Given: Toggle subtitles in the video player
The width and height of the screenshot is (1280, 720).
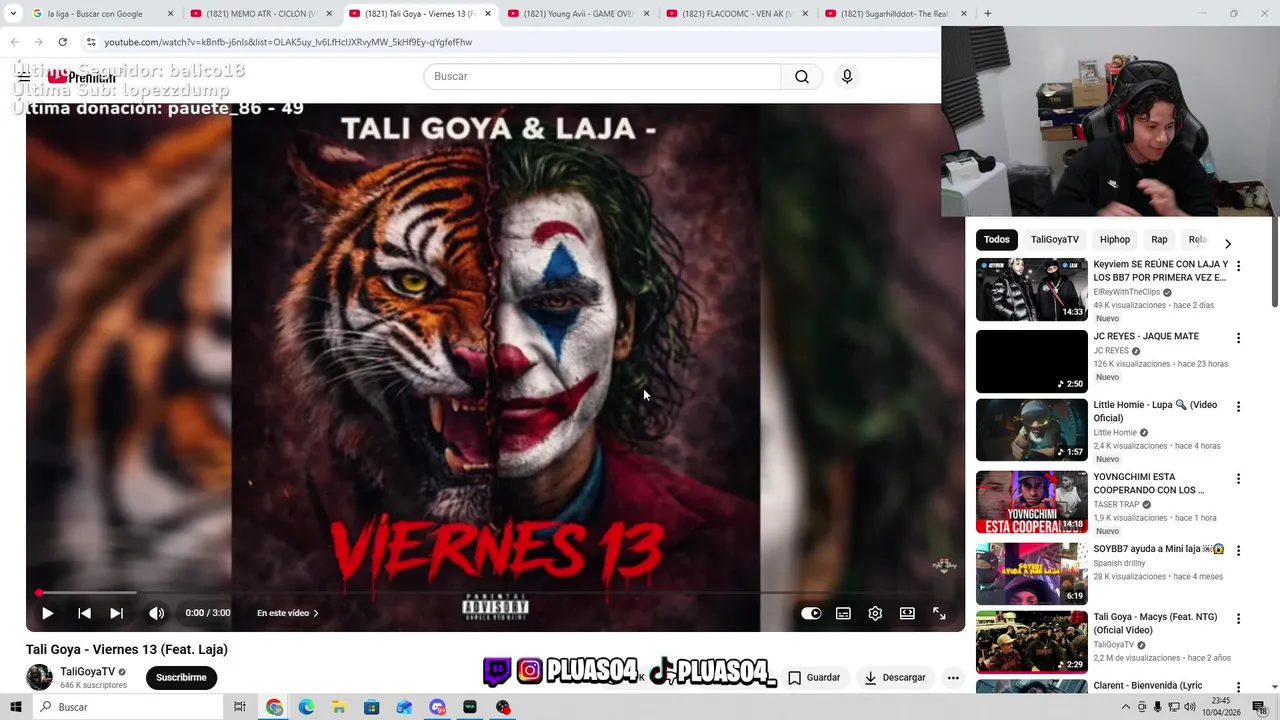Looking at the screenshot, I should click(x=843, y=613).
